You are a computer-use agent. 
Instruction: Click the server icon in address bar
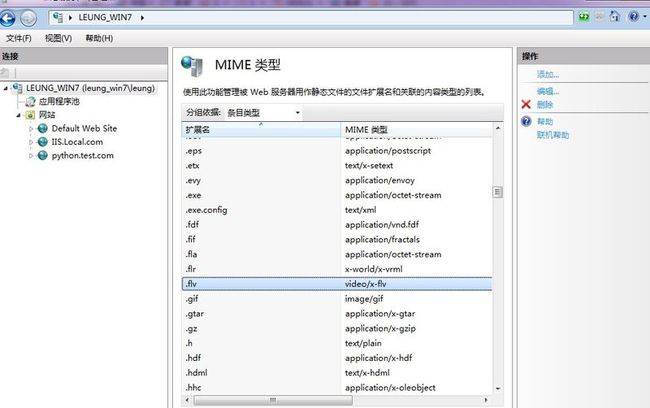(x=58, y=17)
